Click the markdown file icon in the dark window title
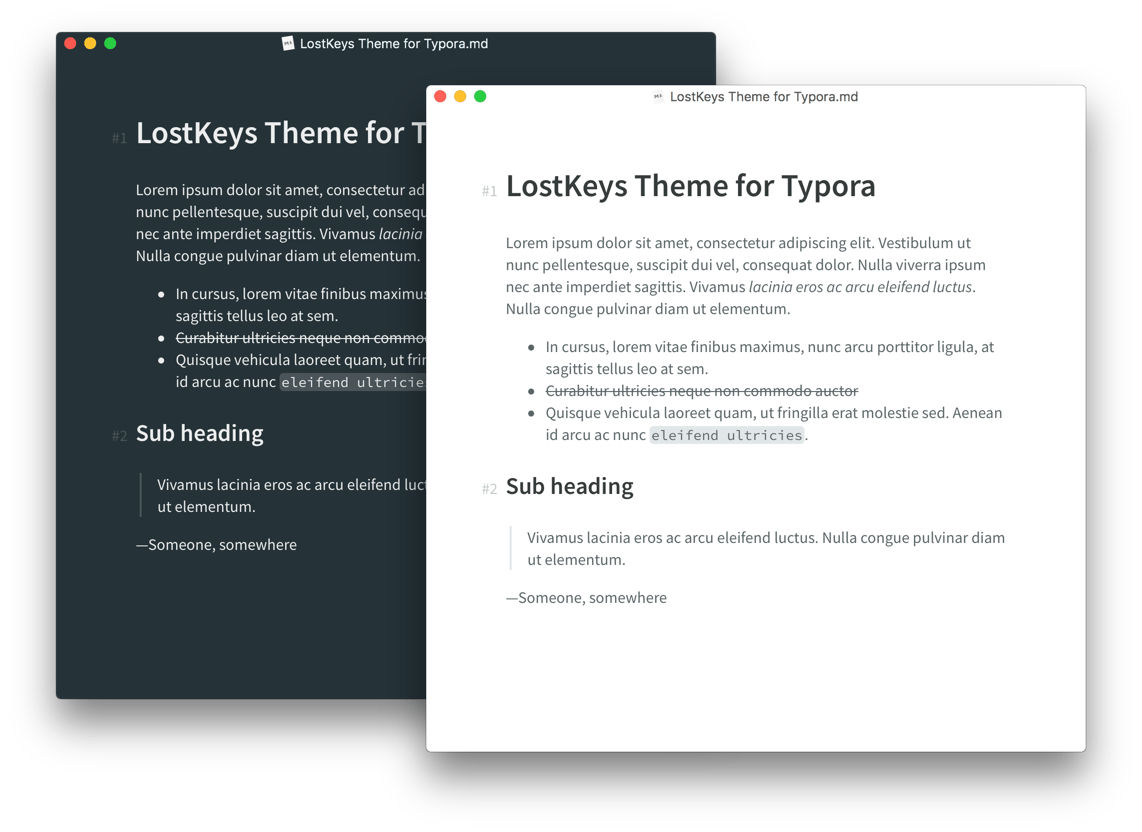Viewport: 1142px width, 832px height. tap(288, 44)
